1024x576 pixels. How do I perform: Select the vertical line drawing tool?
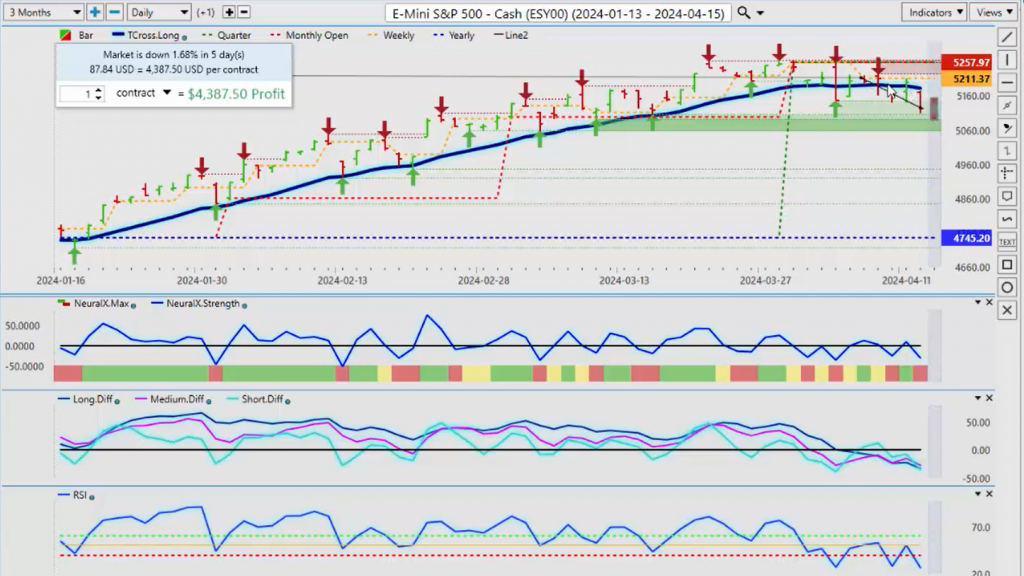[1007, 60]
